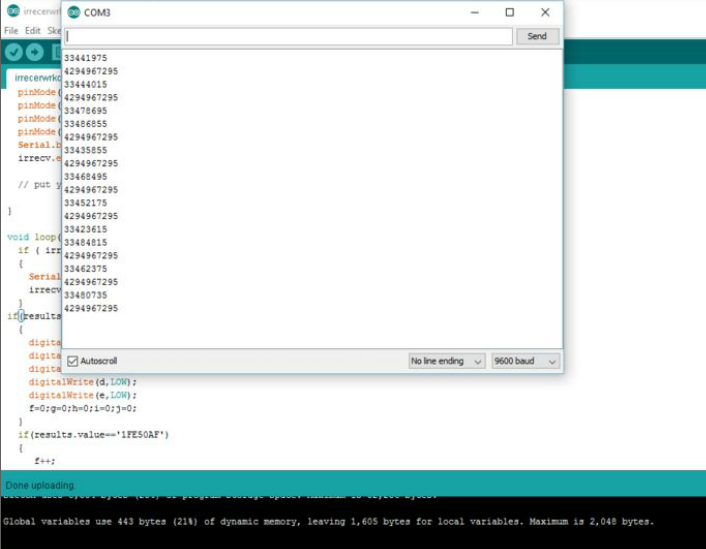Screen dimensions: 706x549
Task: Open the 9600 baud dropdown
Action: (525, 361)
